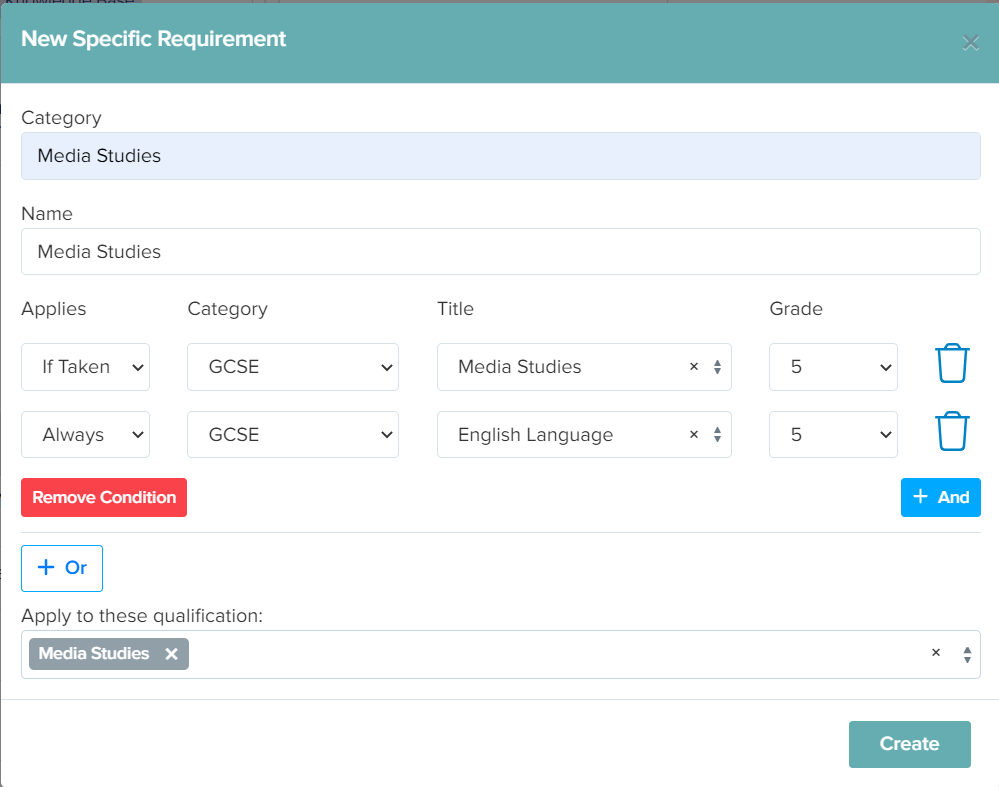This screenshot has width=999, height=787.
Task: Open the grade dropdown for English Language
Action: click(833, 435)
